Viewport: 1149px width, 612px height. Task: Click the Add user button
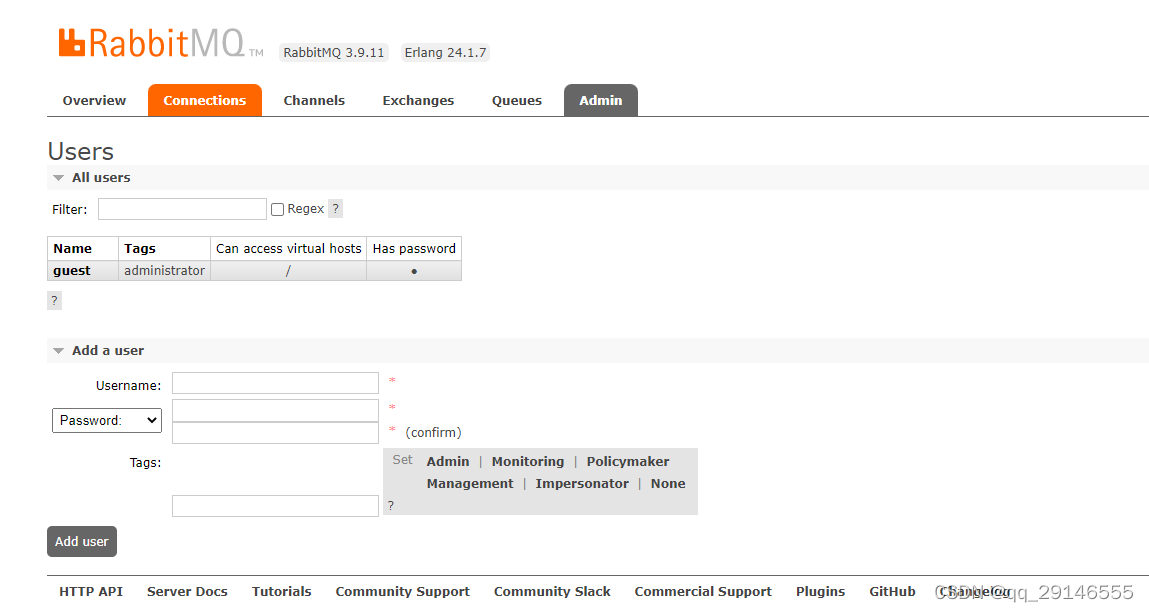coord(82,542)
